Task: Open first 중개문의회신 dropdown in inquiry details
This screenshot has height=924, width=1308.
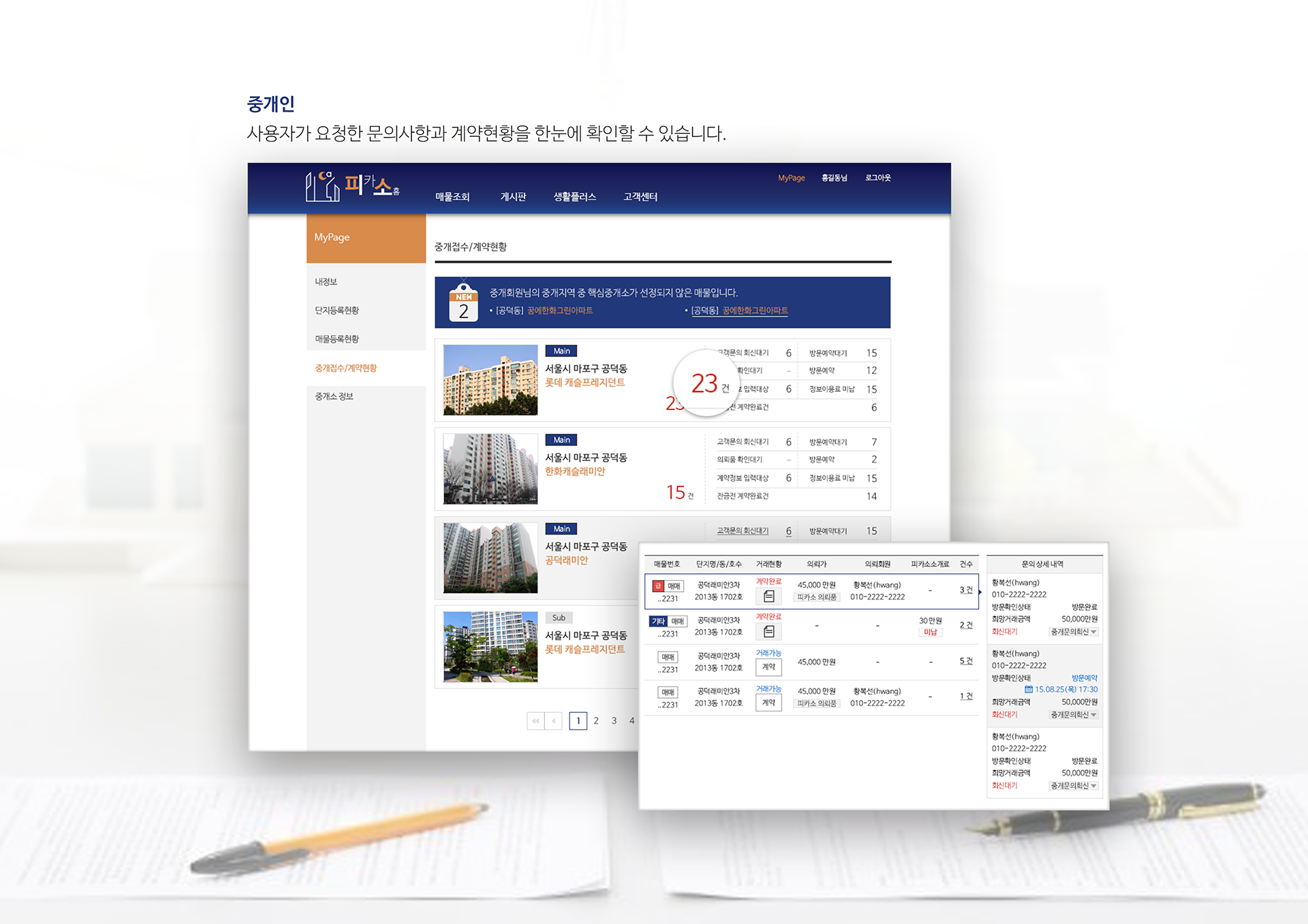Action: click(1074, 632)
